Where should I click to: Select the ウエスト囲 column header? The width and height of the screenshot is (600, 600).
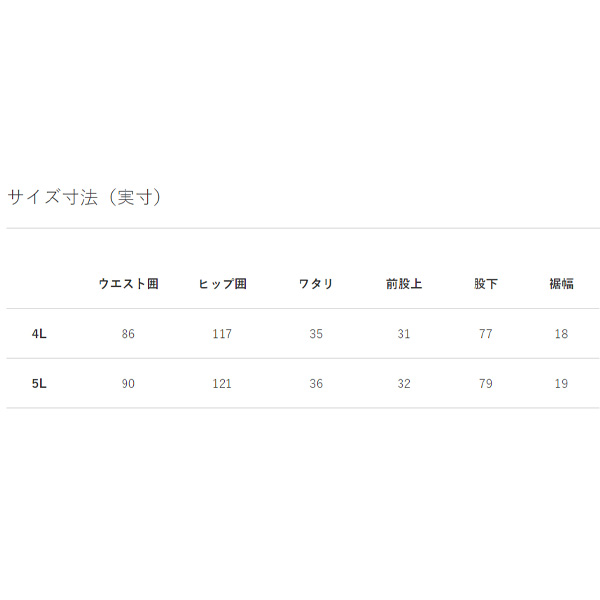coord(128,284)
